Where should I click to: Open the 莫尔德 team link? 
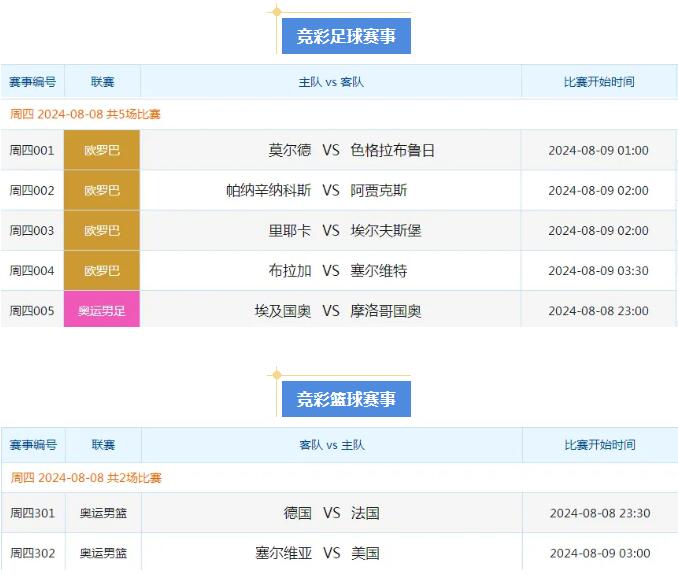pos(290,150)
